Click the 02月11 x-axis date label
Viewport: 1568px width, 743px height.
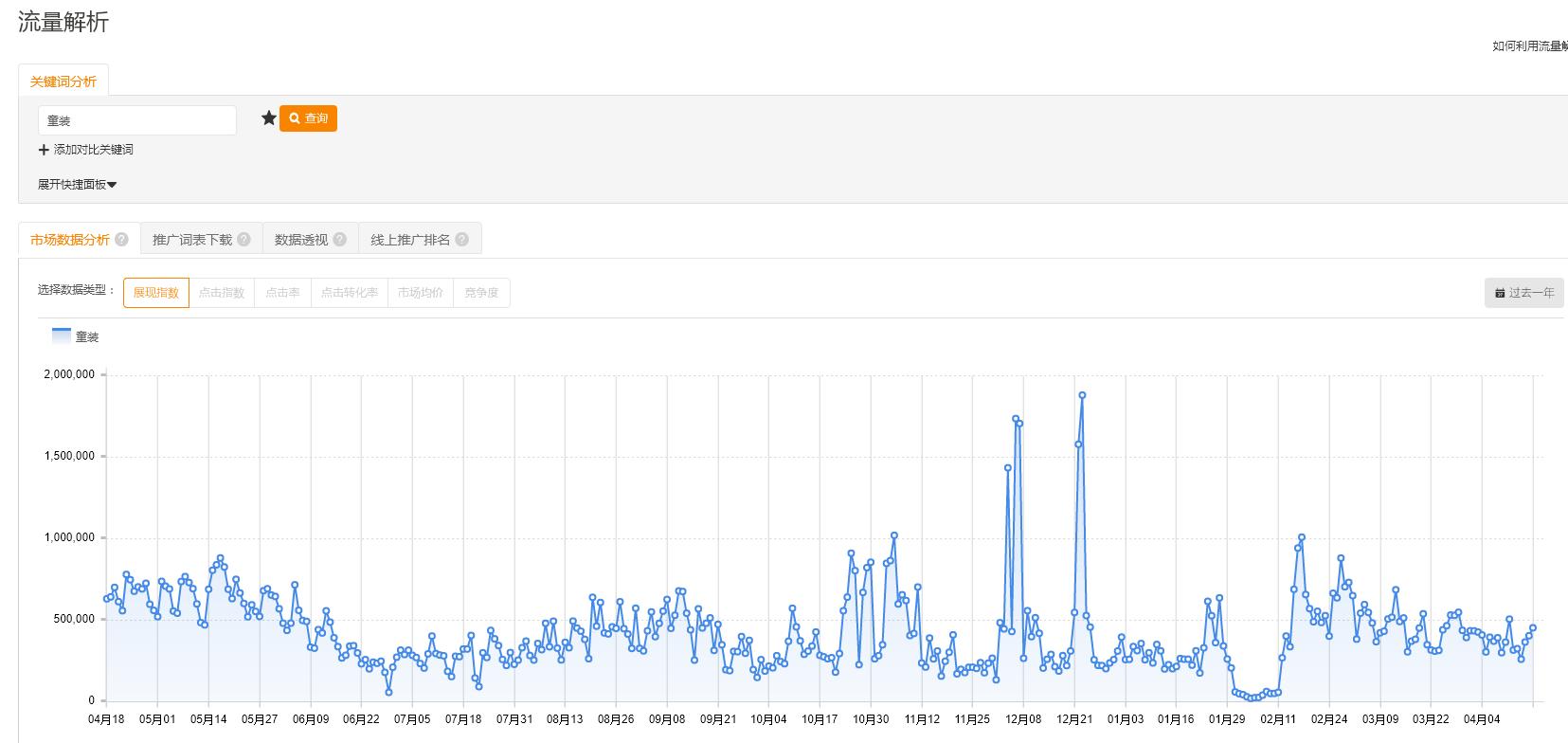tap(1278, 719)
